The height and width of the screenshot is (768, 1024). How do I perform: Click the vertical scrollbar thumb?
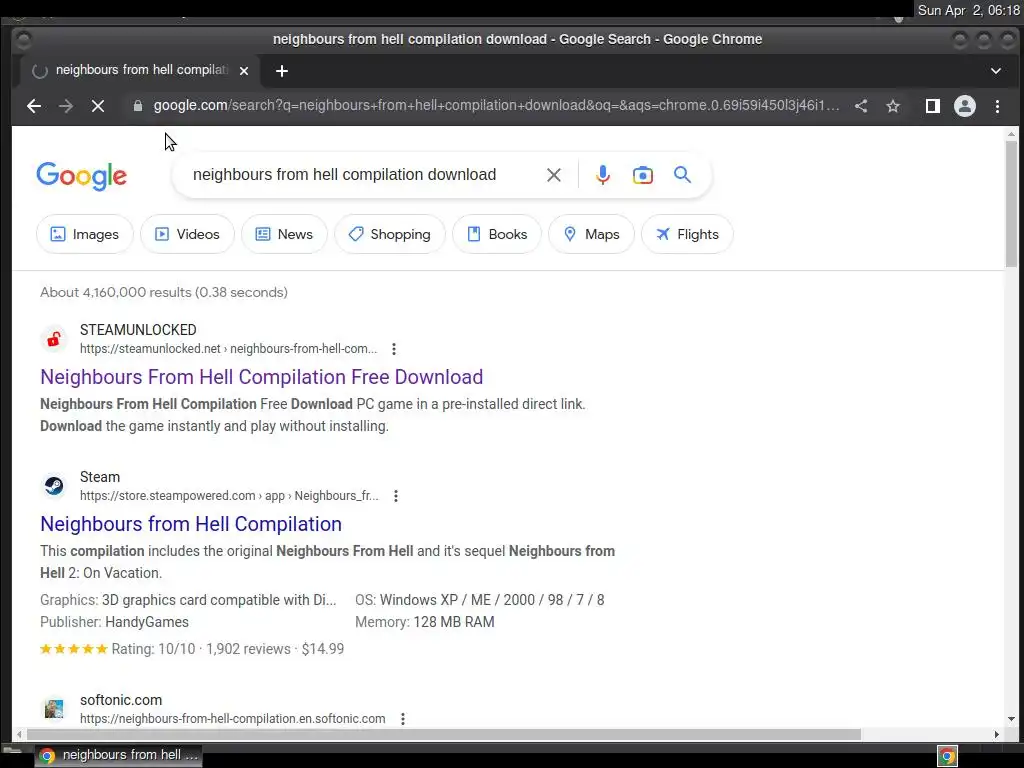click(x=1012, y=204)
